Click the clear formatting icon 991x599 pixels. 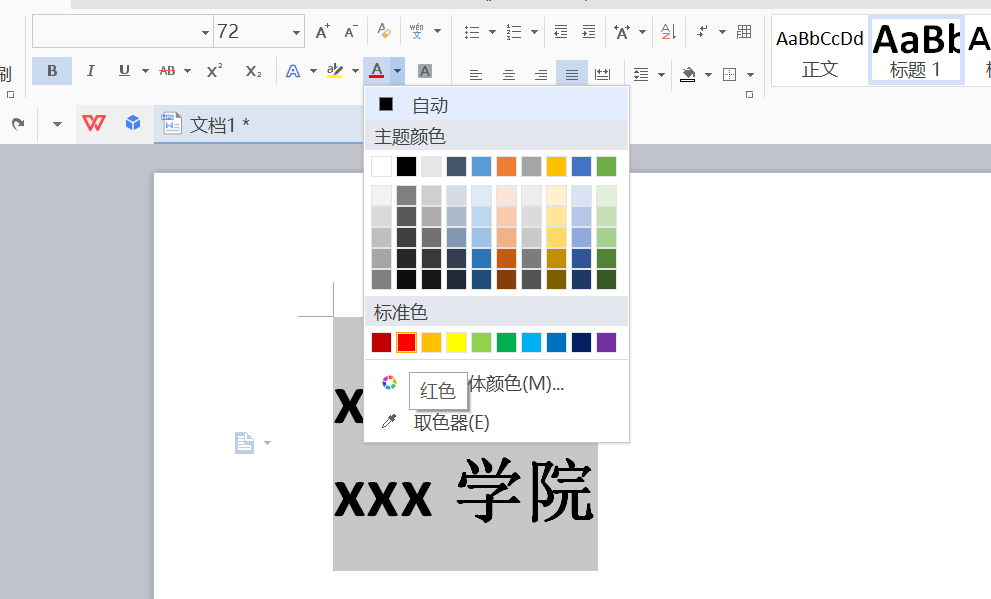tap(383, 31)
